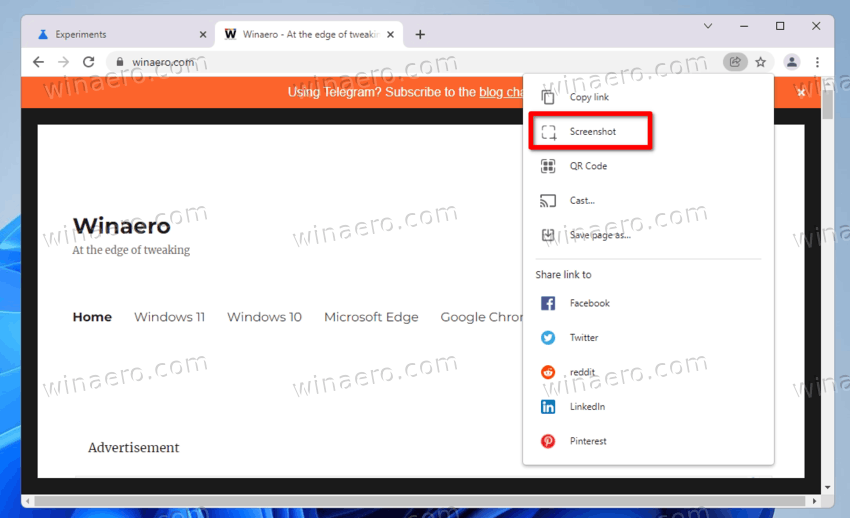Open the Share this page icon
This screenshot has height=518, width=850.
point(735,62)
